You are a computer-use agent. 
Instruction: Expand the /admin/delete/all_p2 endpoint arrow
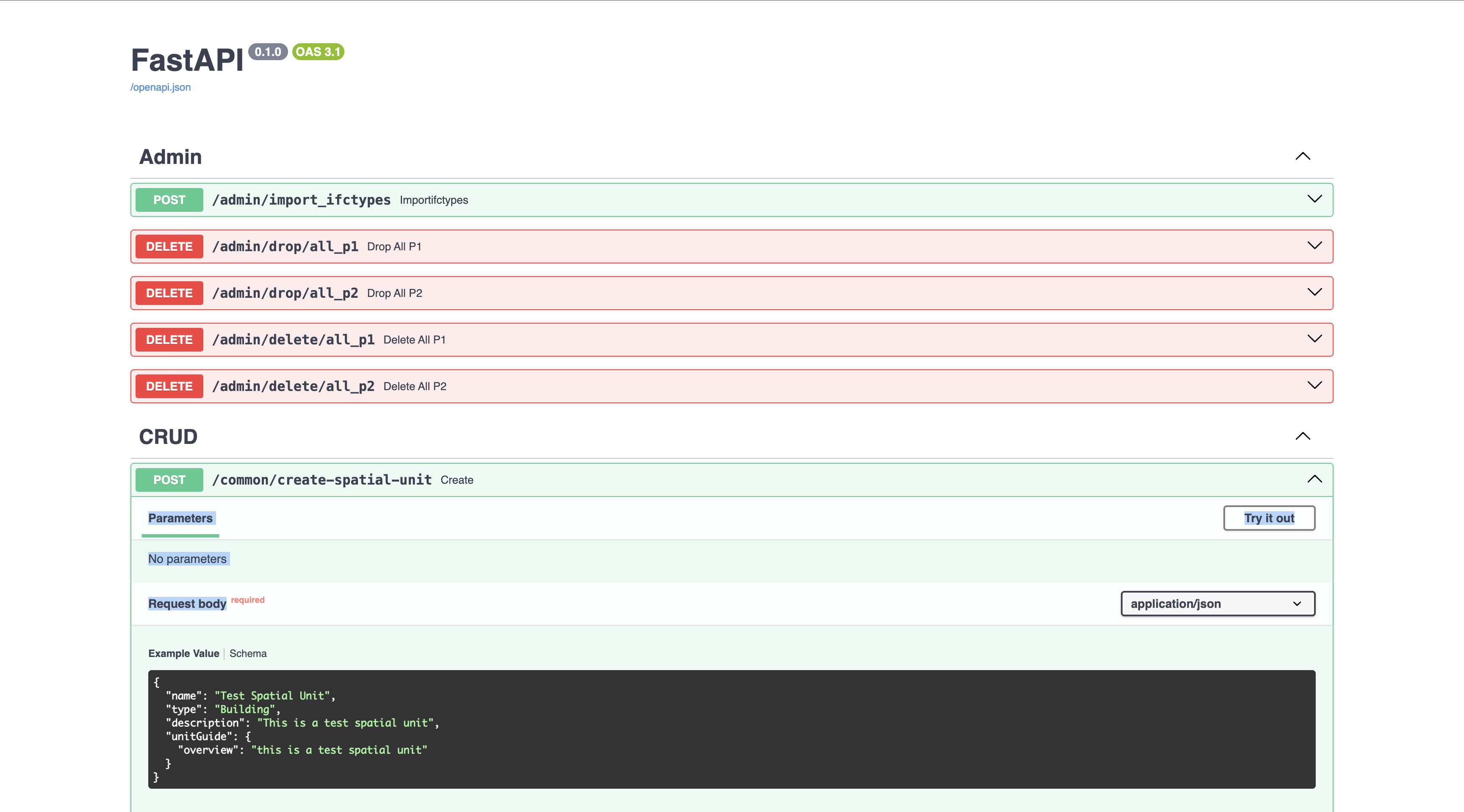coord(1314,385)
